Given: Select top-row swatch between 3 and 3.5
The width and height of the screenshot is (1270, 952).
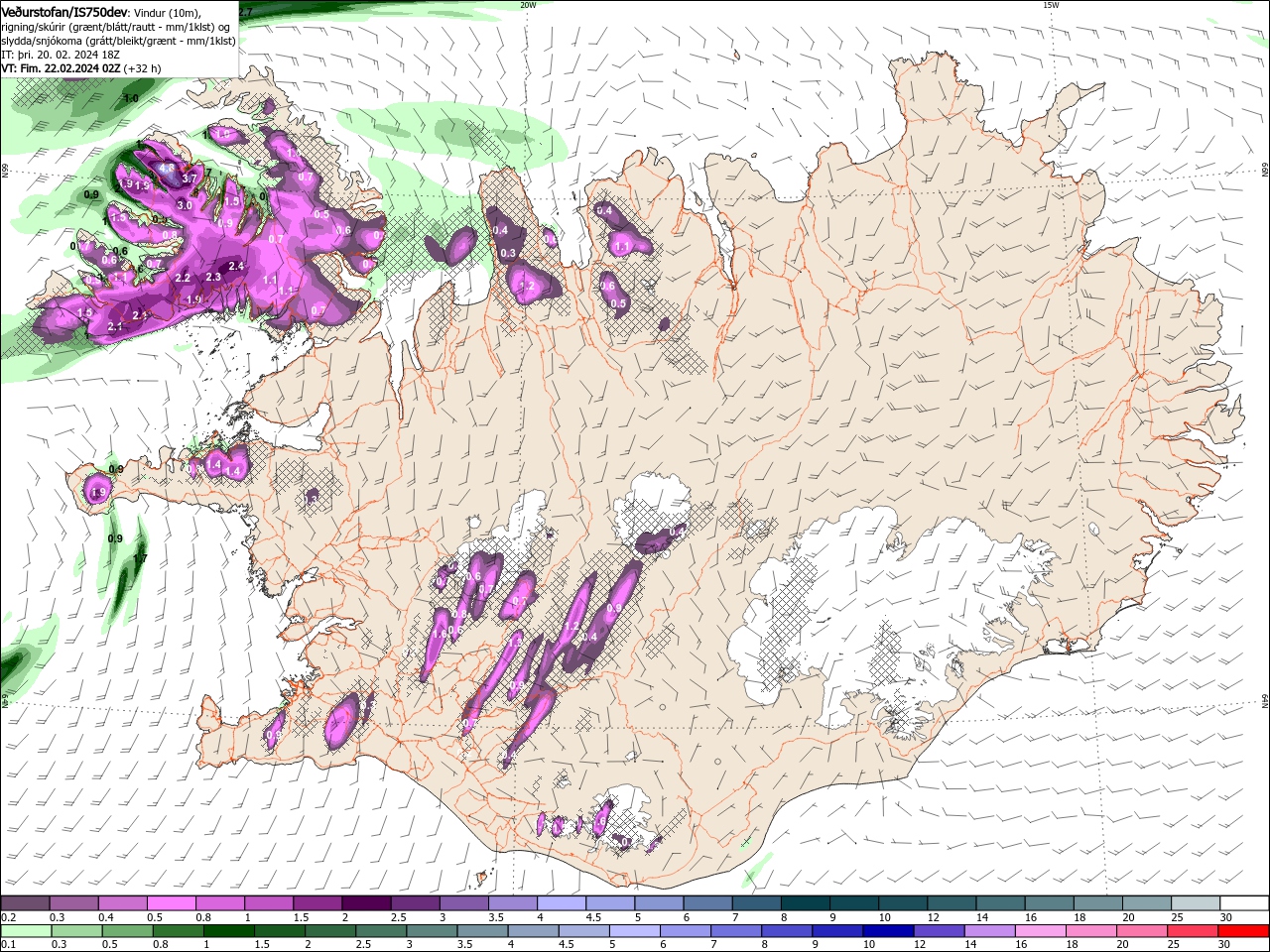Looking at the screenshot, I should (463, 903).
